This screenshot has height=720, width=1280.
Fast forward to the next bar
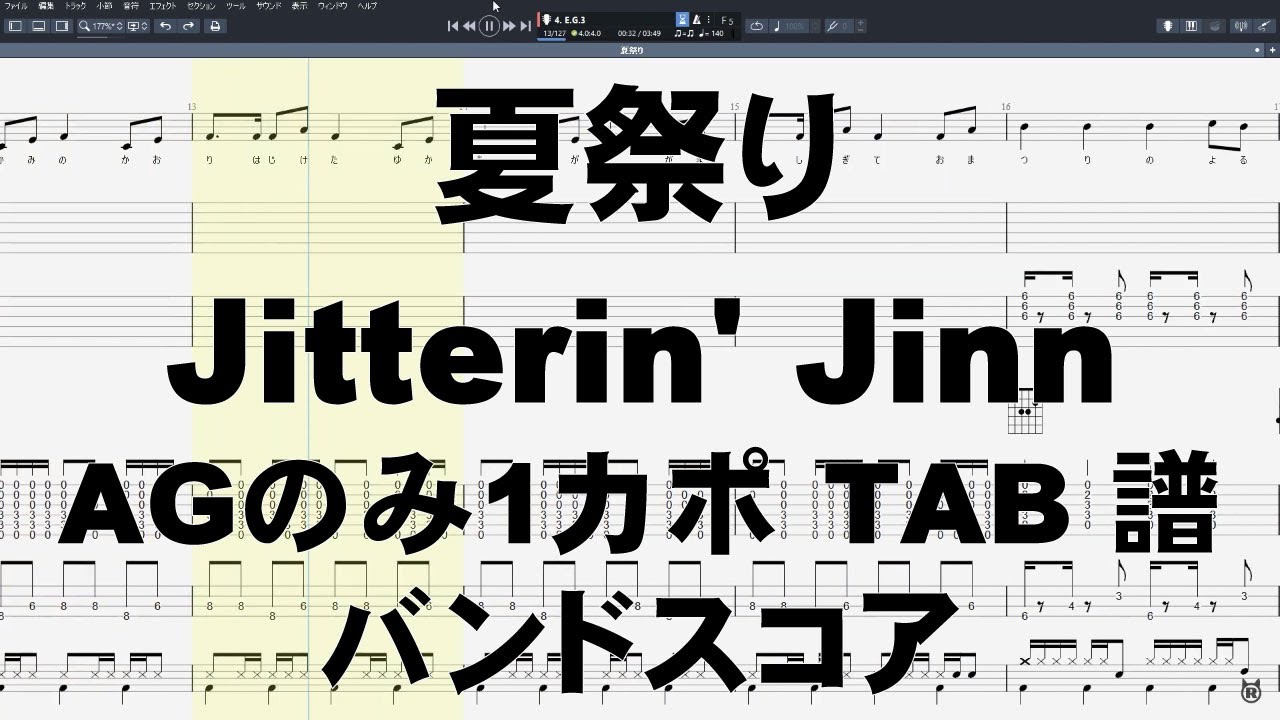point(509,26)
